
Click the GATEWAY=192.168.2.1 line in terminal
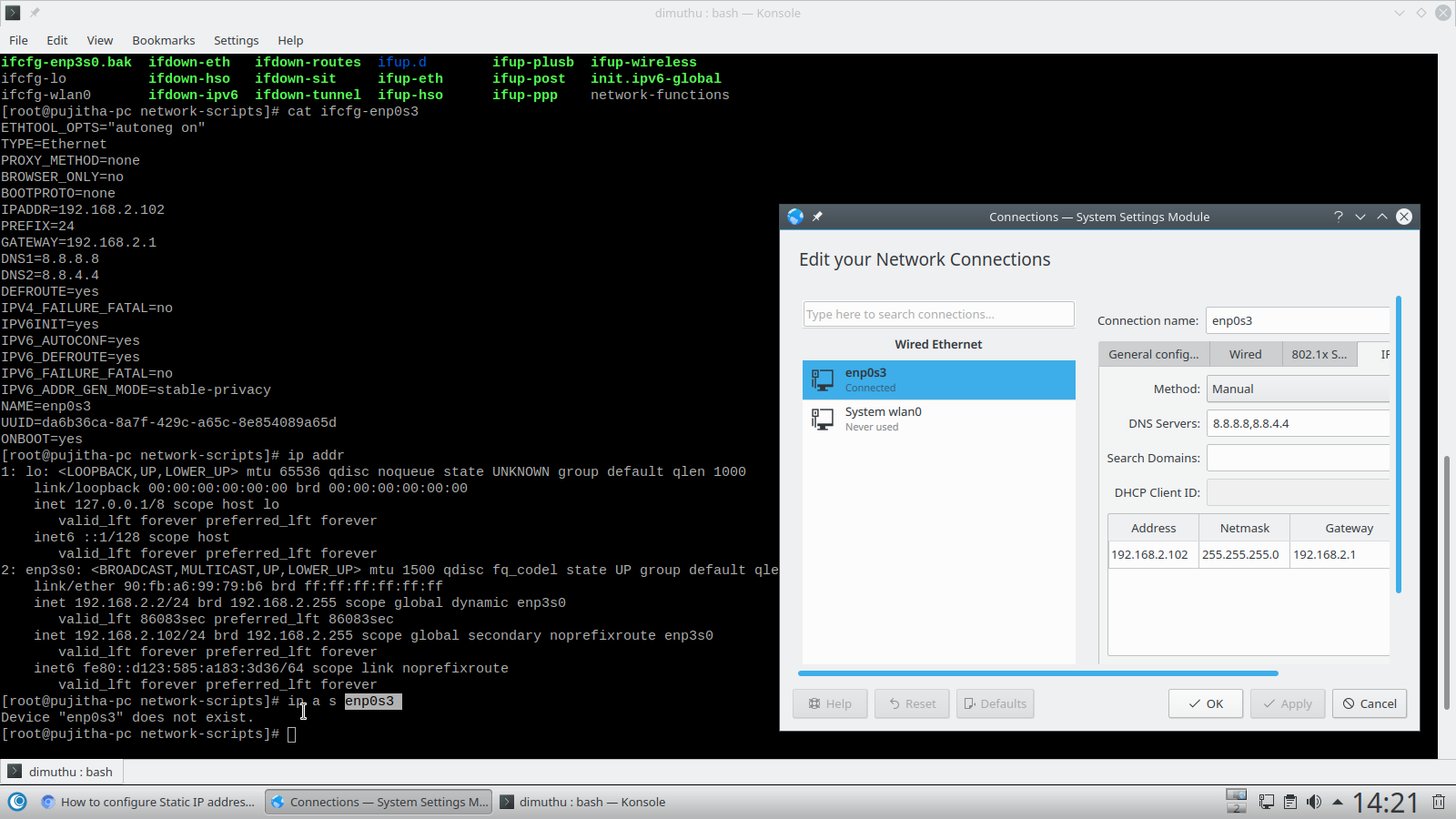pos(79,242)
